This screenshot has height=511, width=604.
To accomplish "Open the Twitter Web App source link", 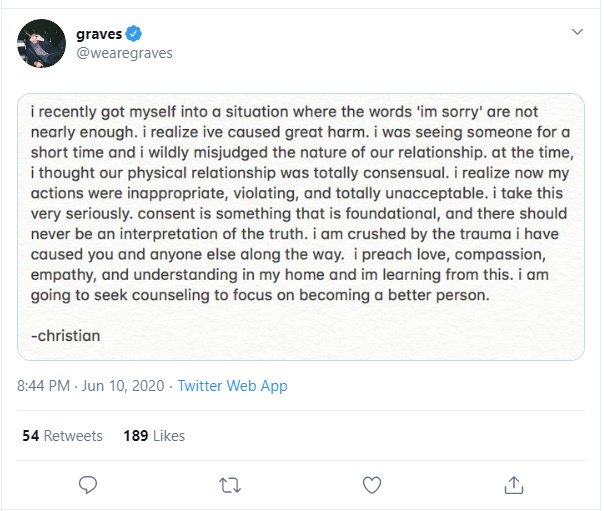I will (x=232, y=385).
